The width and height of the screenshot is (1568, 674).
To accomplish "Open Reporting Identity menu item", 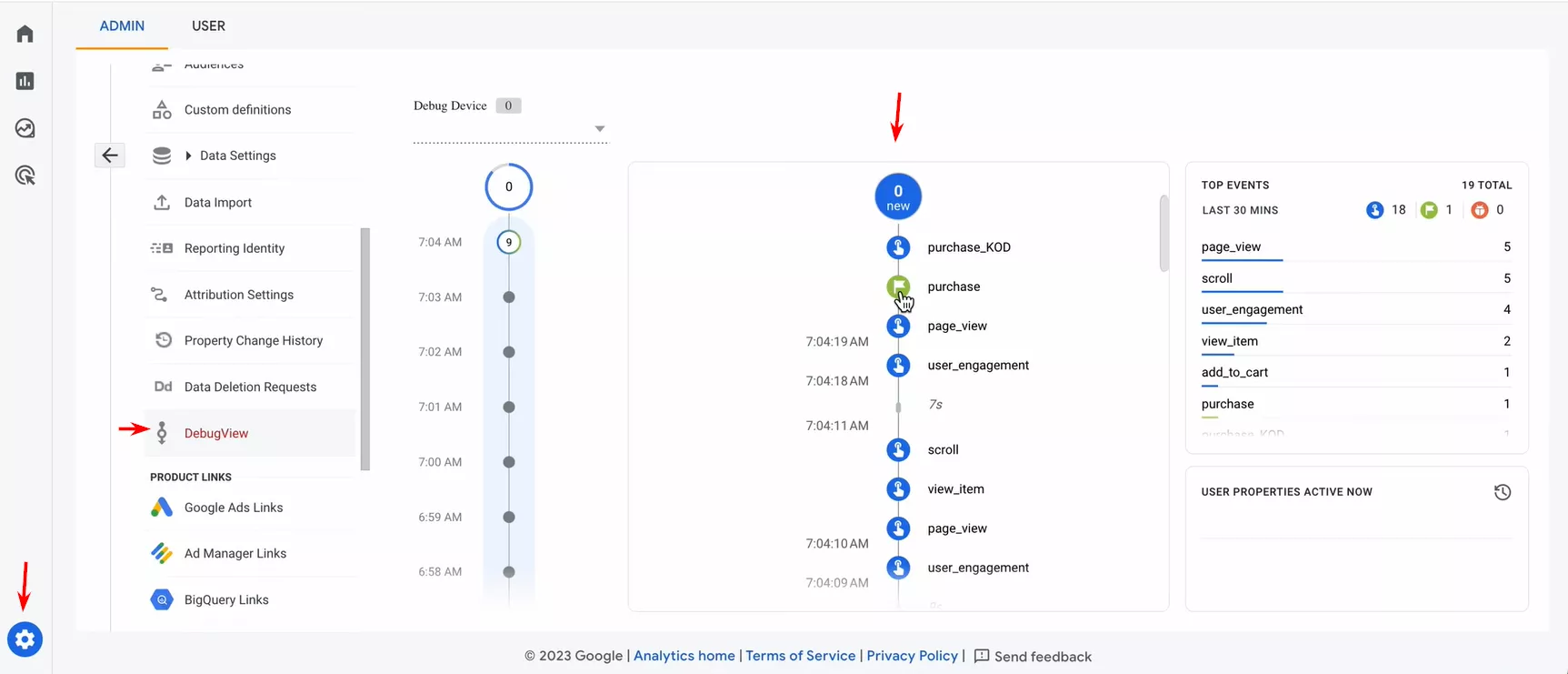I will coord(235,248).
